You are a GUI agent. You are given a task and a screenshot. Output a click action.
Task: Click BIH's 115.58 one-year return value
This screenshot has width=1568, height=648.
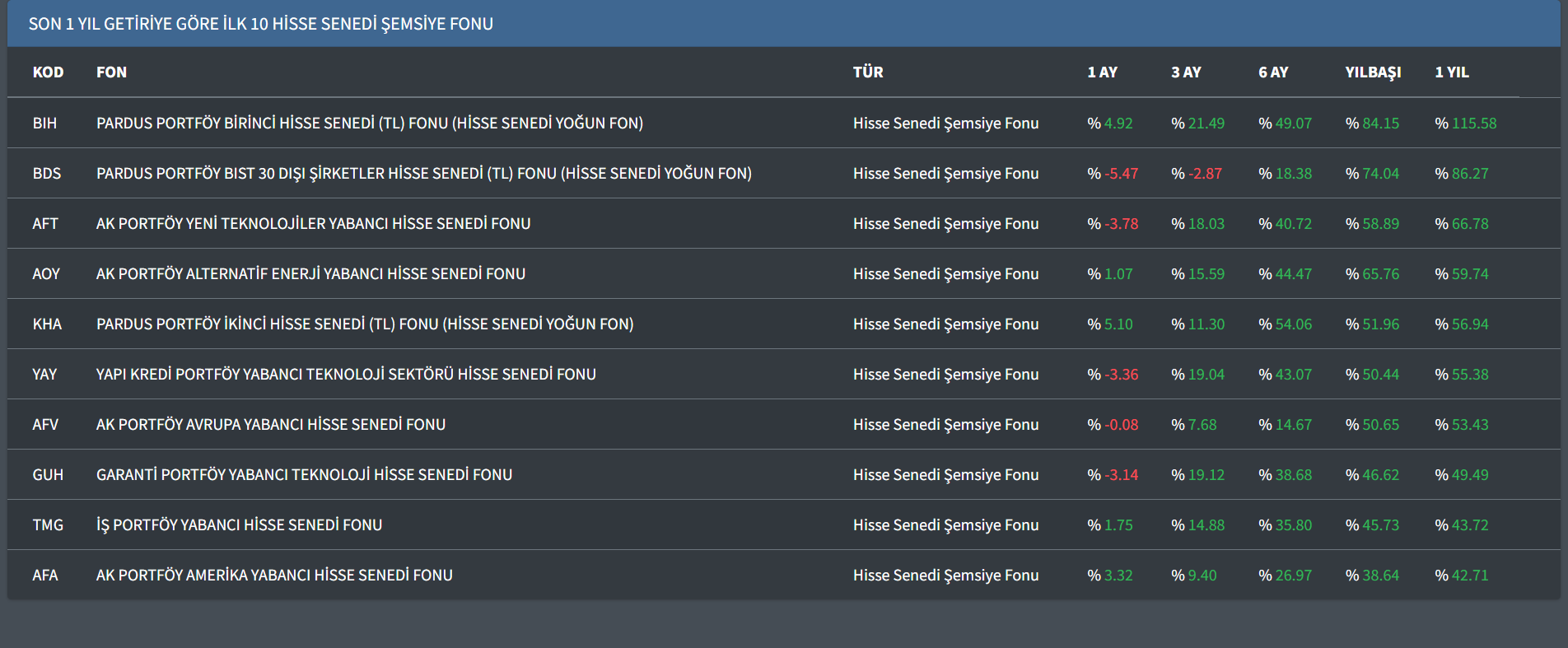[1473, 124]
